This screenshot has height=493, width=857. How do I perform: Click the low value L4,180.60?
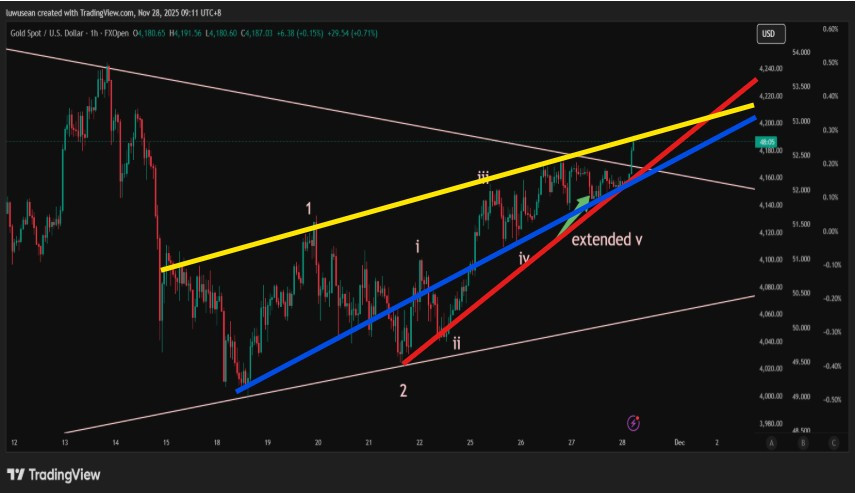pyautogui.click(x=221, y=33)
